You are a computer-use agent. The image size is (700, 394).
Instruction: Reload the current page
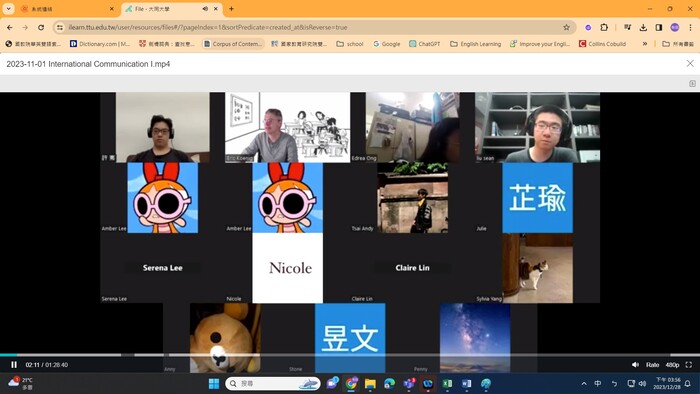pos(41,27)
